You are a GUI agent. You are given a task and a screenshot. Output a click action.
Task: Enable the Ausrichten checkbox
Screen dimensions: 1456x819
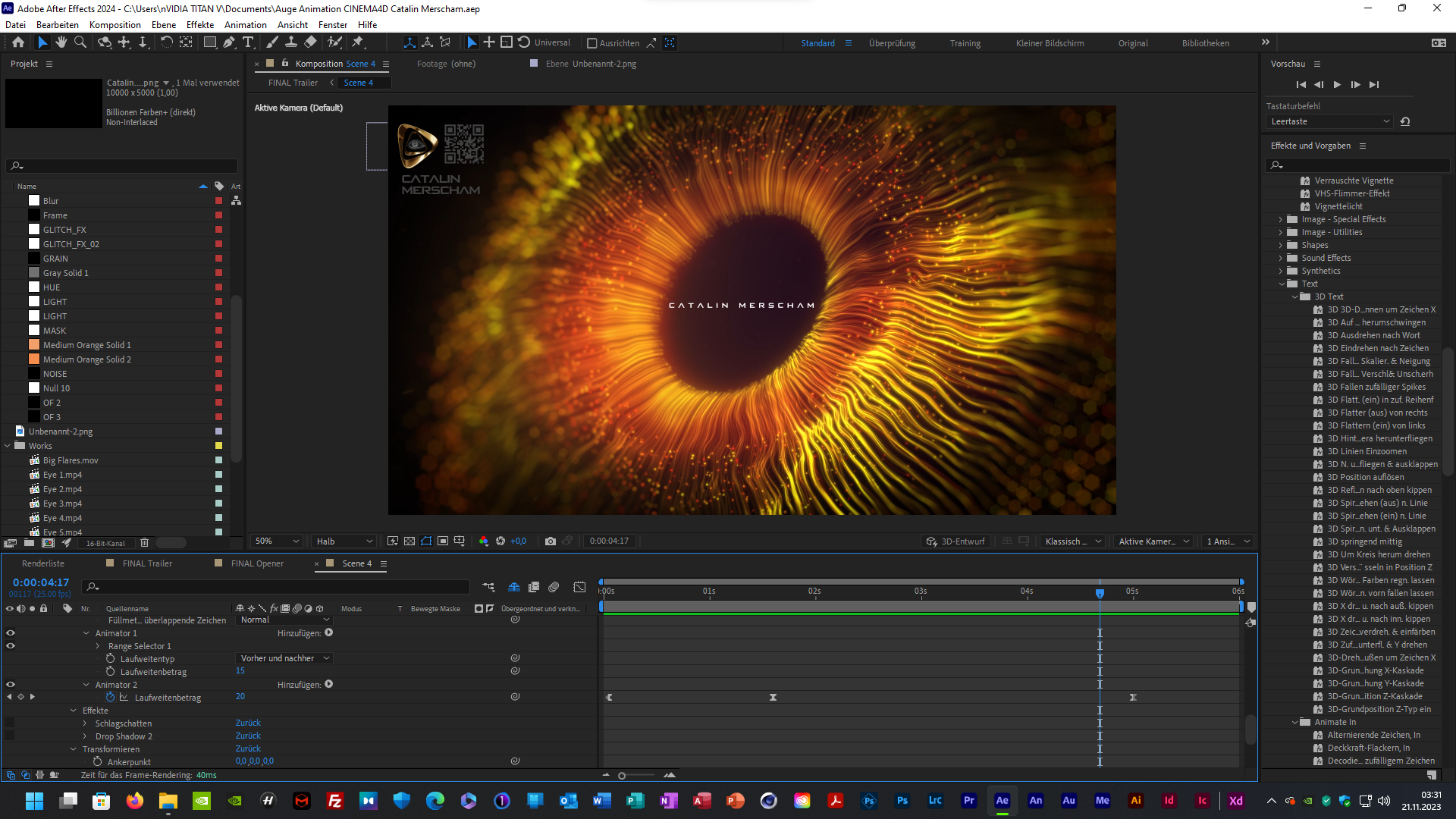(x=592, y=43)
